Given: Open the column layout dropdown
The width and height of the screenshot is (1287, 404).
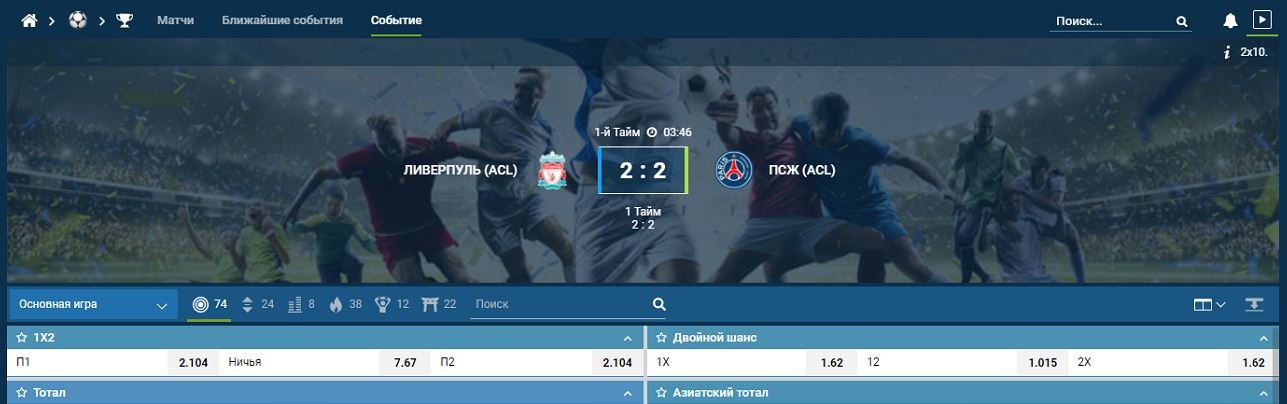Looking at the screenshot, I should 1209,305.
